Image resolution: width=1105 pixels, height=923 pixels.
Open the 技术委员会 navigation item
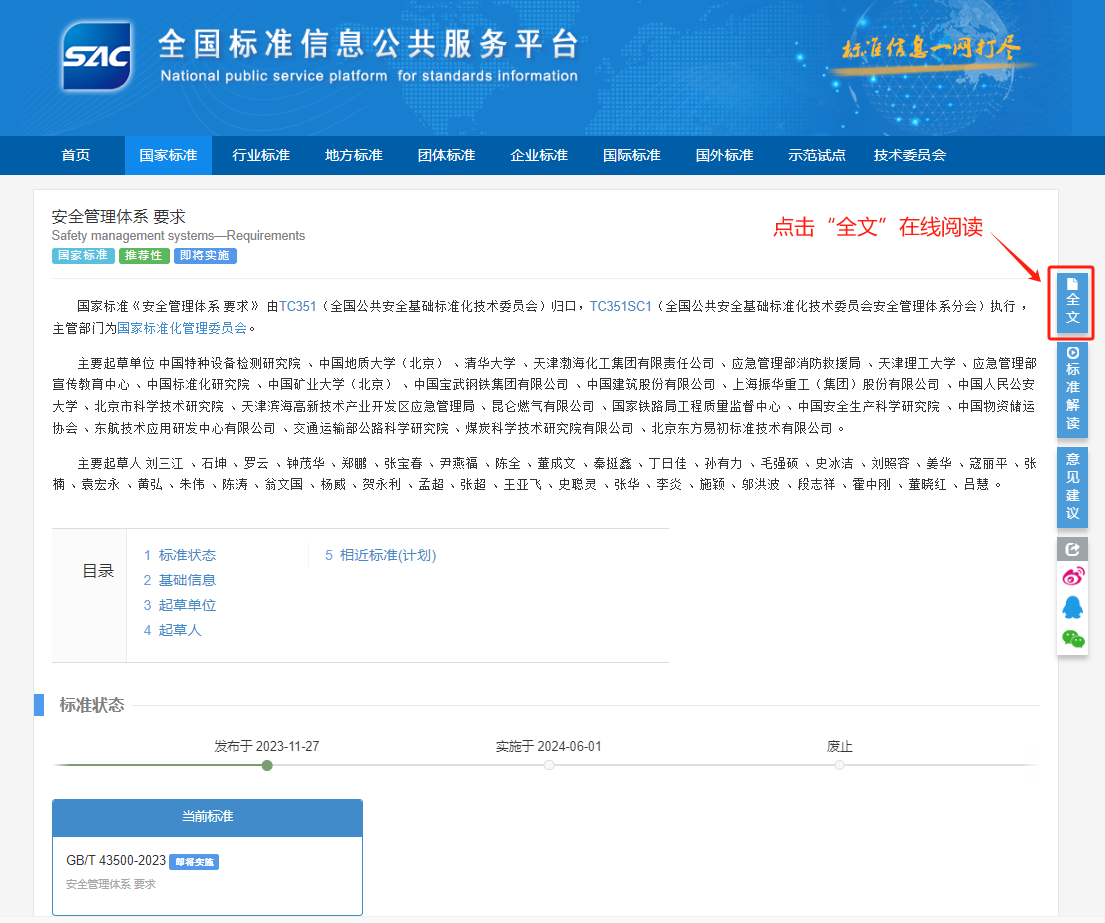pyautogui.click(x=909, y=155)
